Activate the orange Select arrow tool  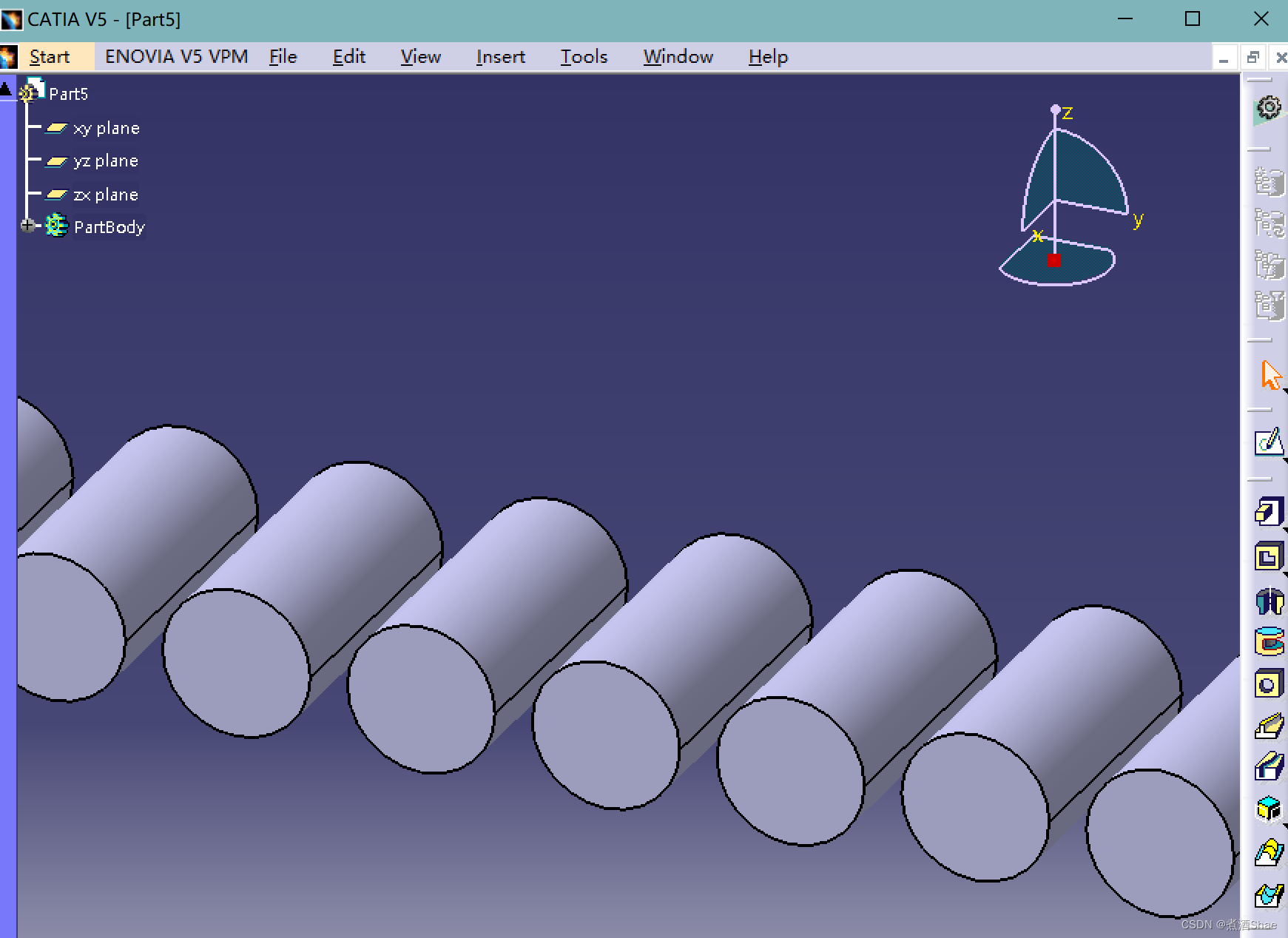pyautogui.click(x=1270, y=375)
